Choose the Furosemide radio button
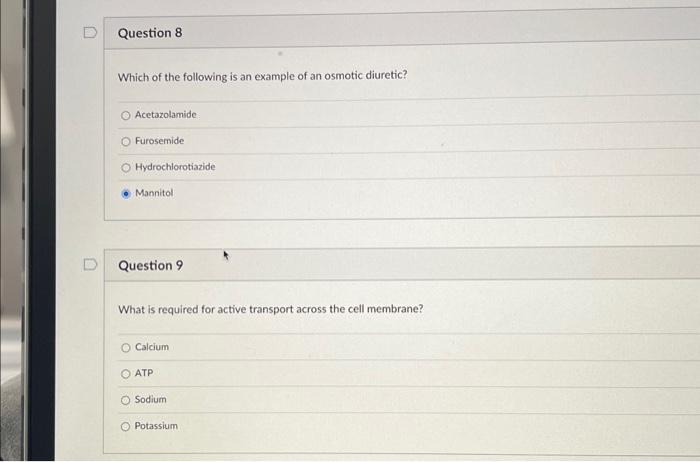The height and width of the screenshot is (462, 700). click(x=126, y=142)
